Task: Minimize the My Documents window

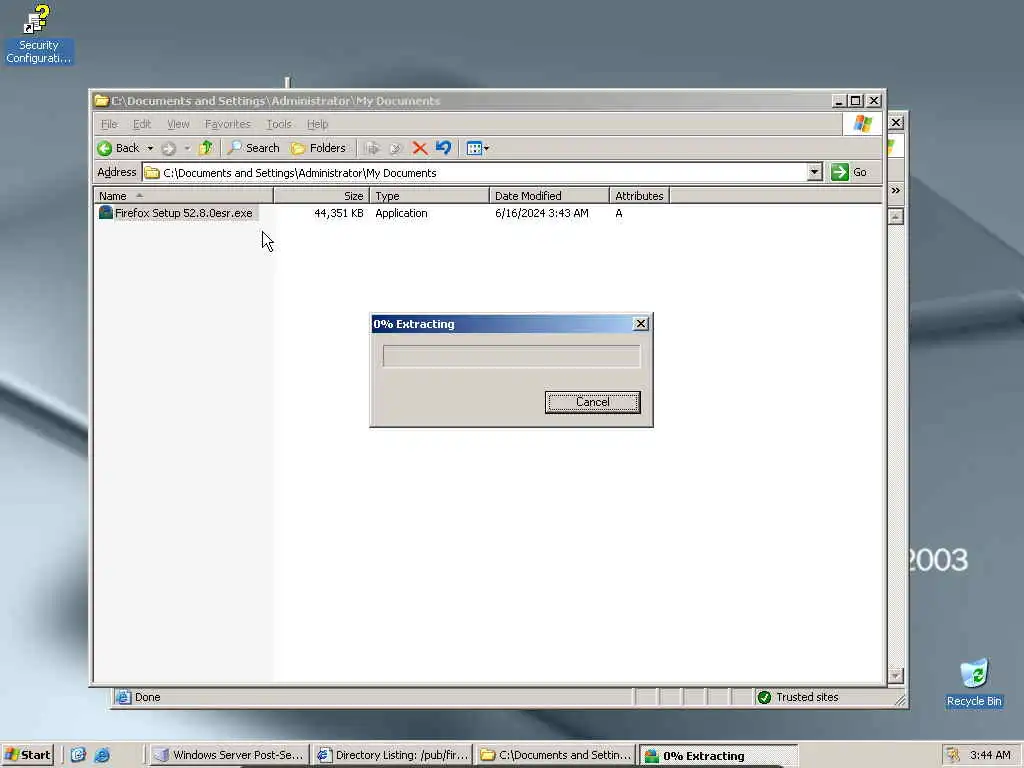Action: click(x=839, y=101)
